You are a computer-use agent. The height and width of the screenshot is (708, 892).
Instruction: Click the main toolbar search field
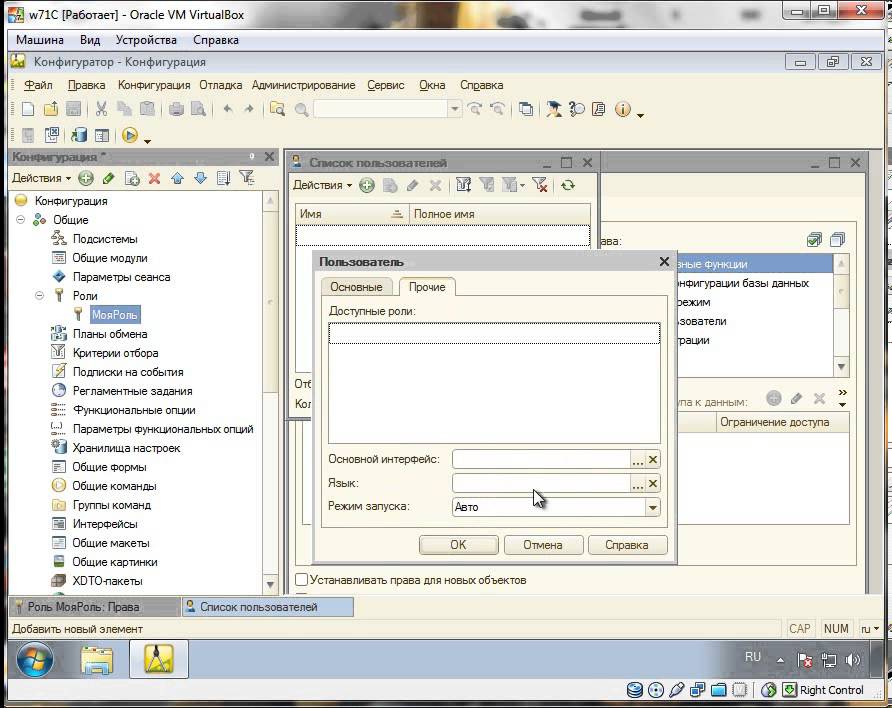coord(381,109)
